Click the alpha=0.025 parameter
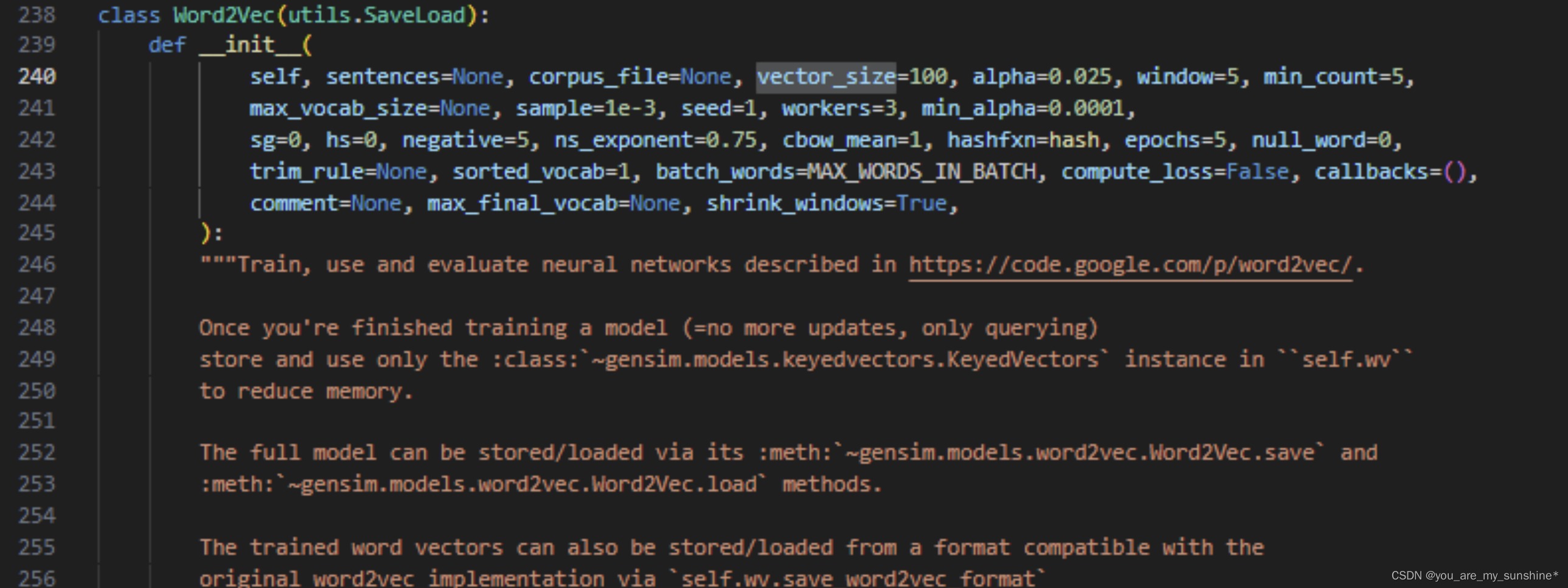This screenshot has width=1568, height=588. (x=1041, y=77)
